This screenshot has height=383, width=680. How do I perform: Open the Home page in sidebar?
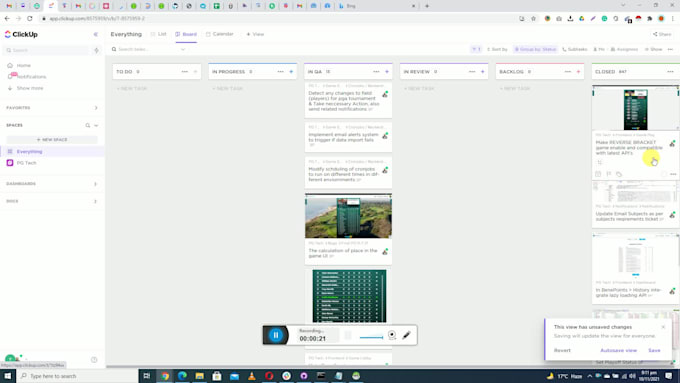(23, 65)
